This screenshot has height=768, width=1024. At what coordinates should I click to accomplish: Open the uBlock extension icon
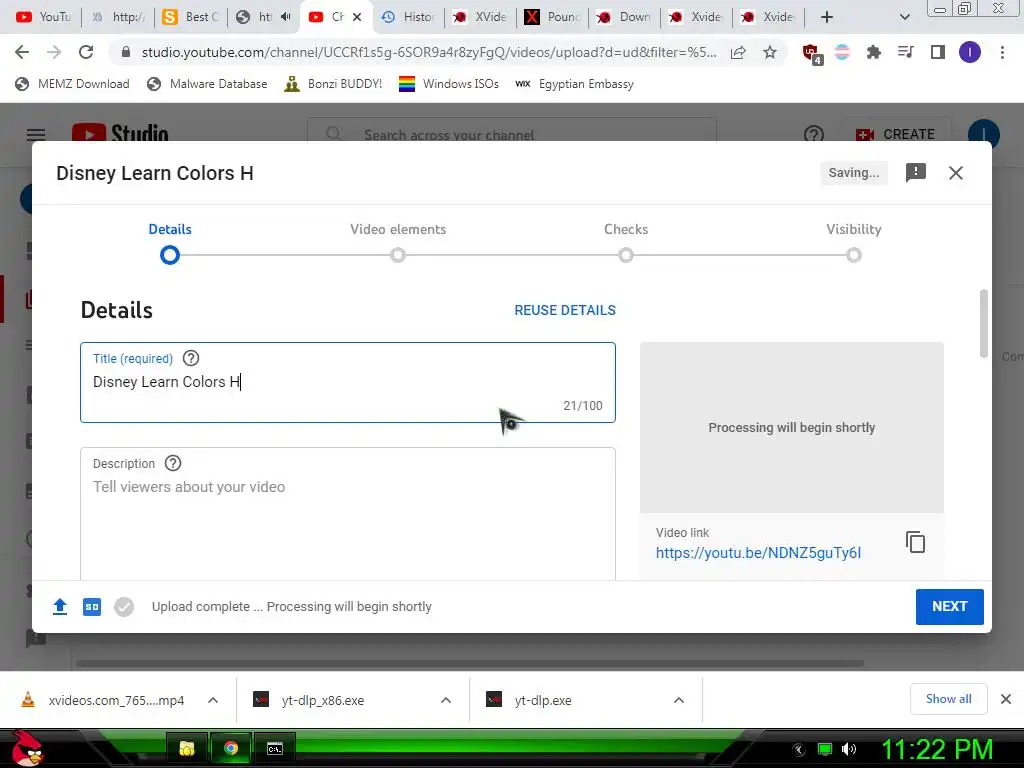(x=812, y=54)
